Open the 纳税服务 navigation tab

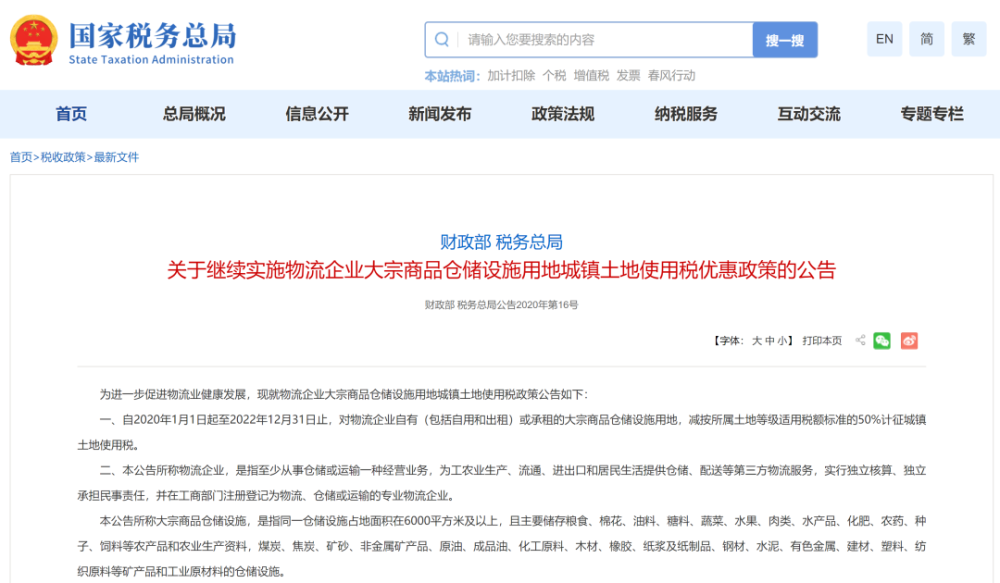[x=686, y=114]
